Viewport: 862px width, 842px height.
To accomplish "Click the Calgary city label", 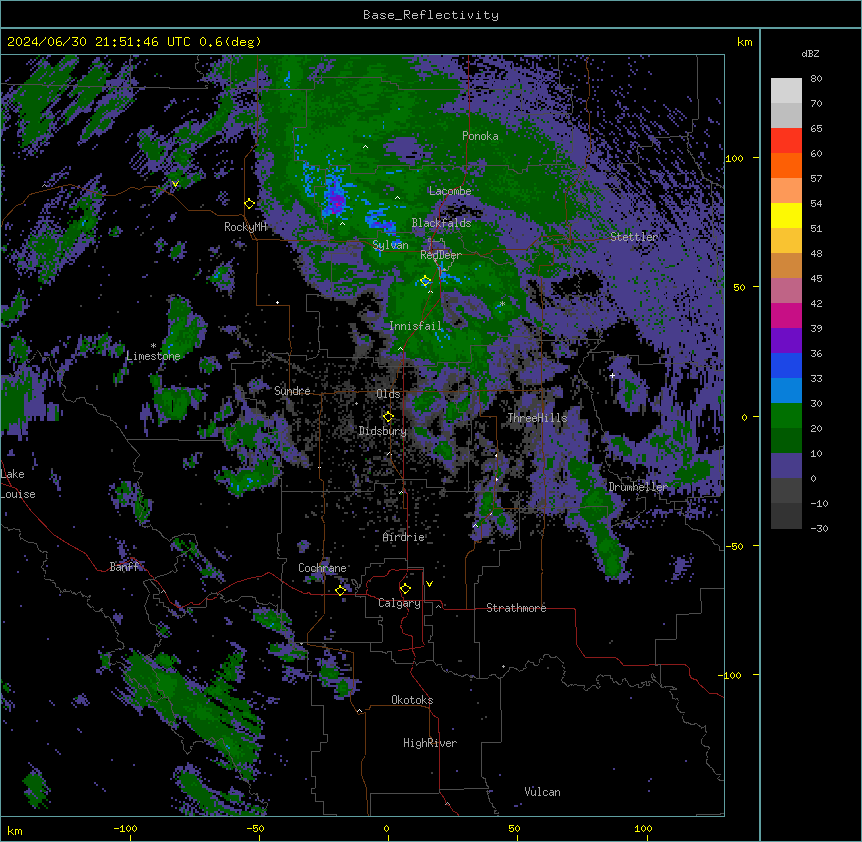I will point(400,603).
